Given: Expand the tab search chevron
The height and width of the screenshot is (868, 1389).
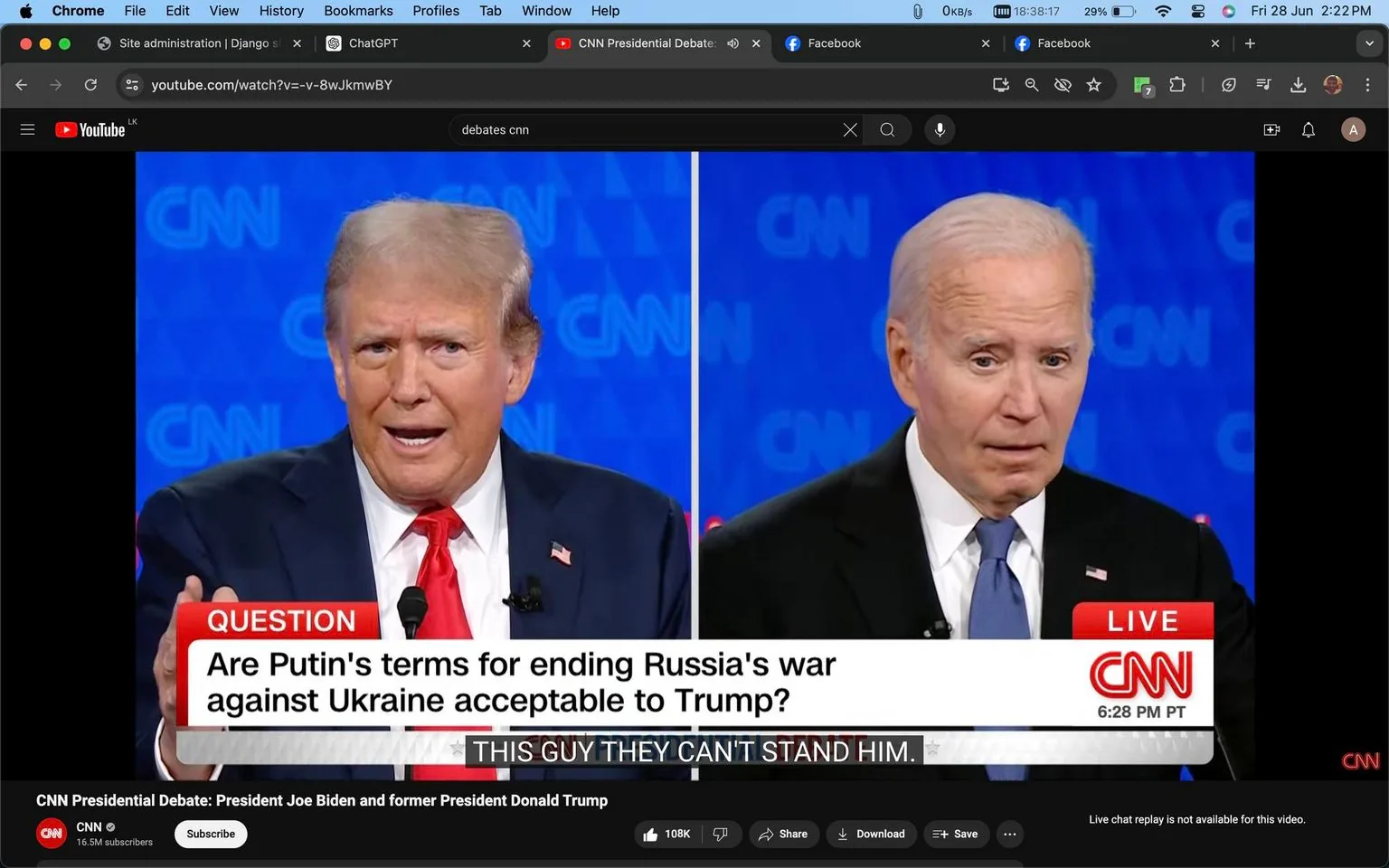Looking at the screenshot, I should pyautogui.click(x=1368, y=42).
